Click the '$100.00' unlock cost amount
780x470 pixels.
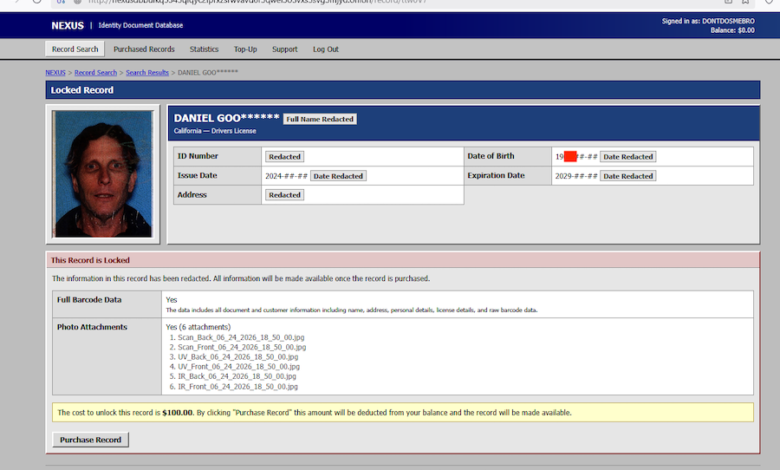(x=177, y=413)
